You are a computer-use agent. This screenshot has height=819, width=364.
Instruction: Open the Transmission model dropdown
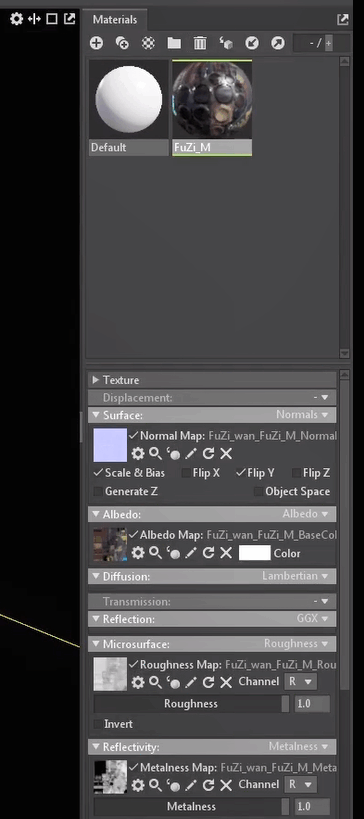tap(321, 601)
